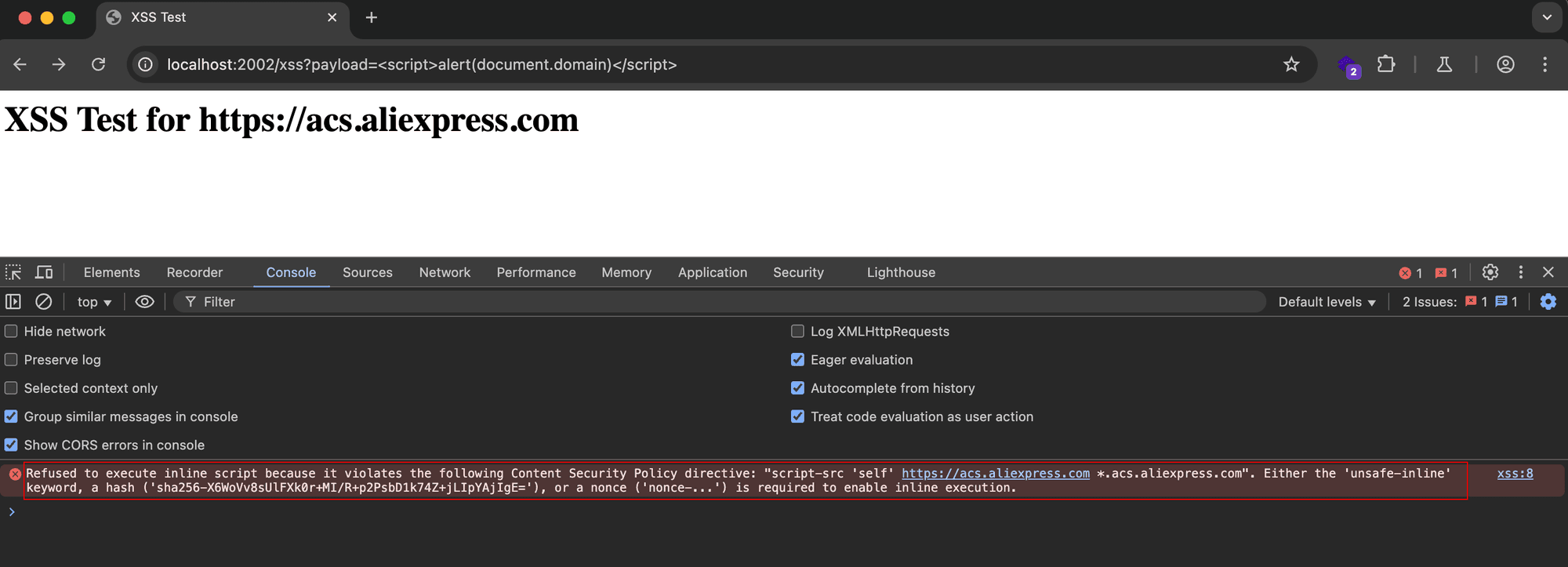Check the Preserve log option
The height and width of the screenshot is (567, 1568).
pyautogui.click(x=11, y=360)
